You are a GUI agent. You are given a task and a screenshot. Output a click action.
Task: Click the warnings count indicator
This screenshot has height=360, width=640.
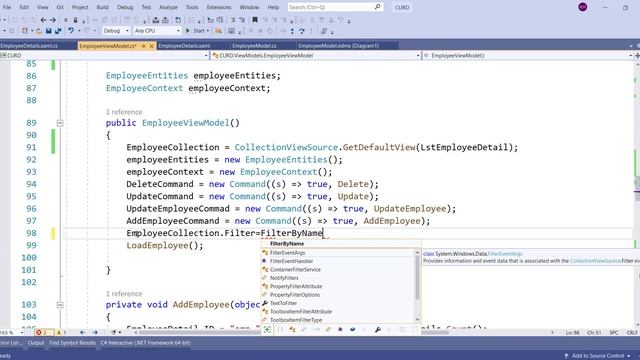click(x=61, y=333)
